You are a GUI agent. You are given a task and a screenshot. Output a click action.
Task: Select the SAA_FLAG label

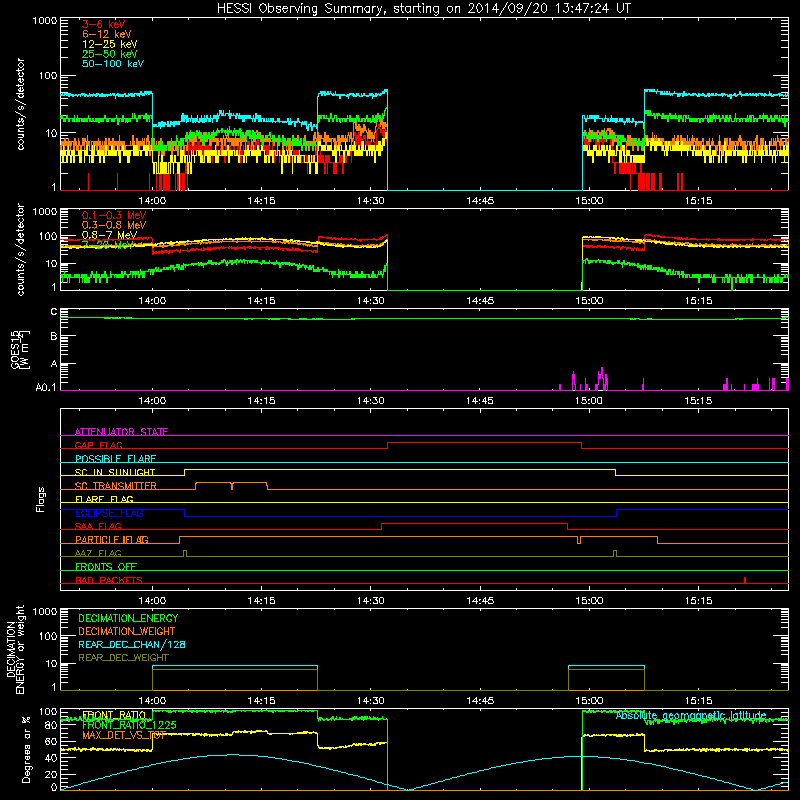[98, 526]
